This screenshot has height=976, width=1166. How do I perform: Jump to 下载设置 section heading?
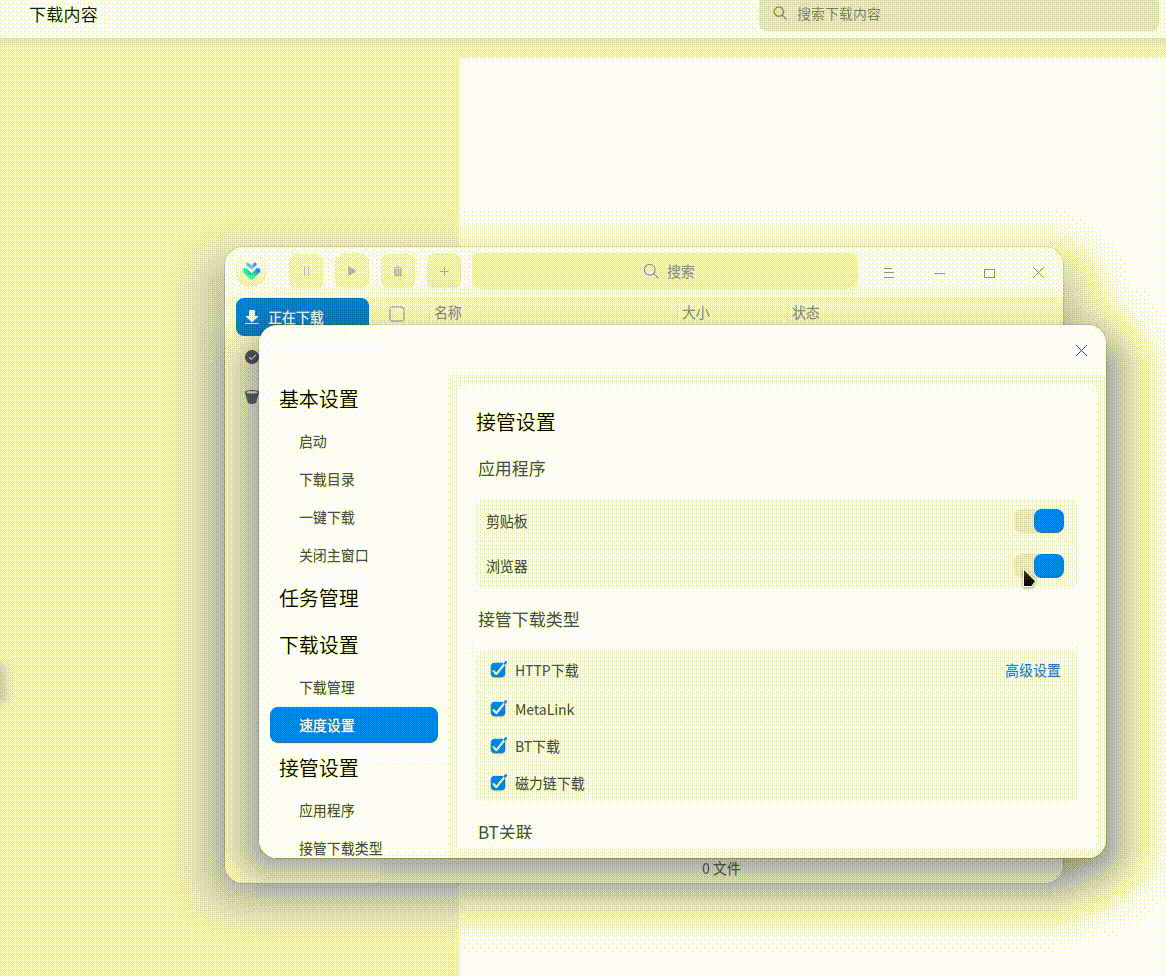[319, 645]
